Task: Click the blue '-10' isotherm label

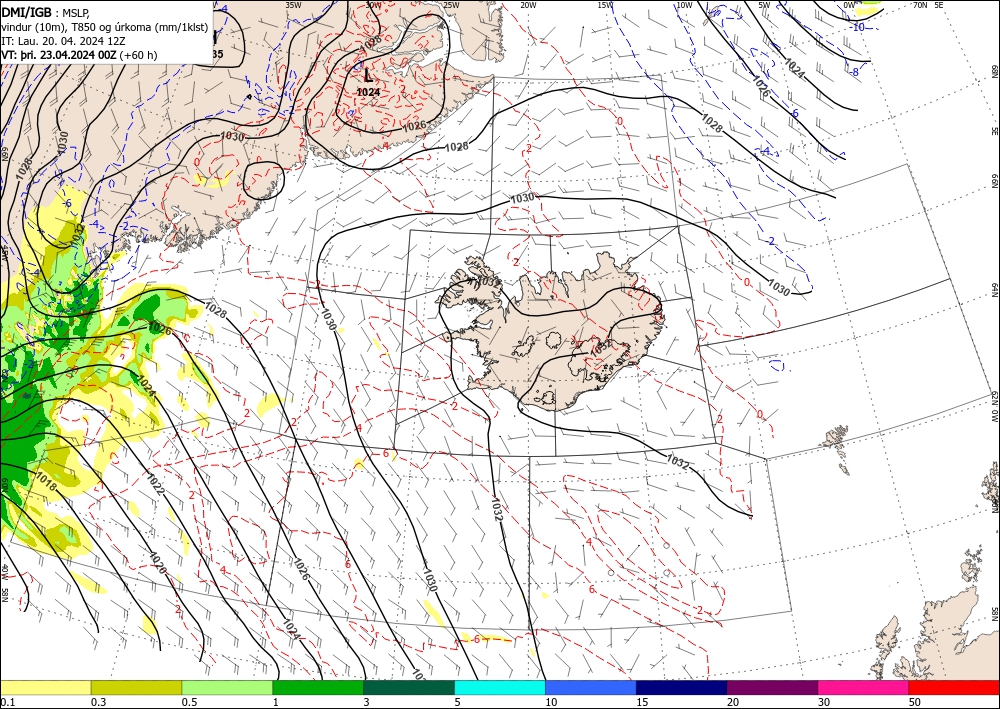Action: [858, 27]
